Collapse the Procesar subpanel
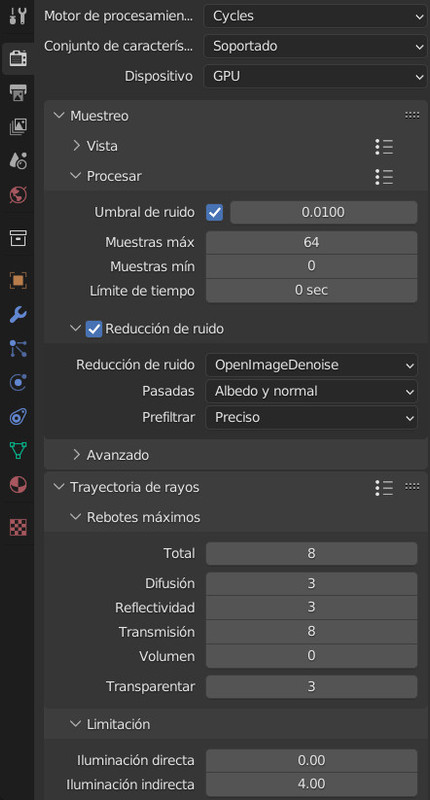 pyautogui.click(x=75, y=176)
